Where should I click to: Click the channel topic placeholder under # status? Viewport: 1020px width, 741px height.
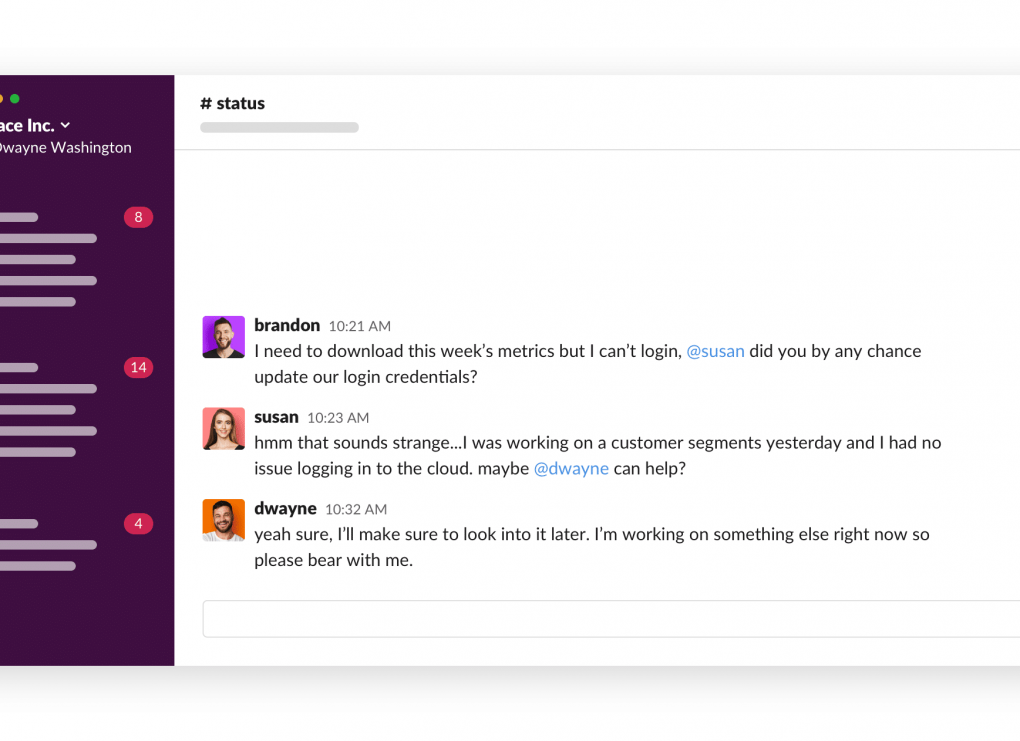click(280, 128)
